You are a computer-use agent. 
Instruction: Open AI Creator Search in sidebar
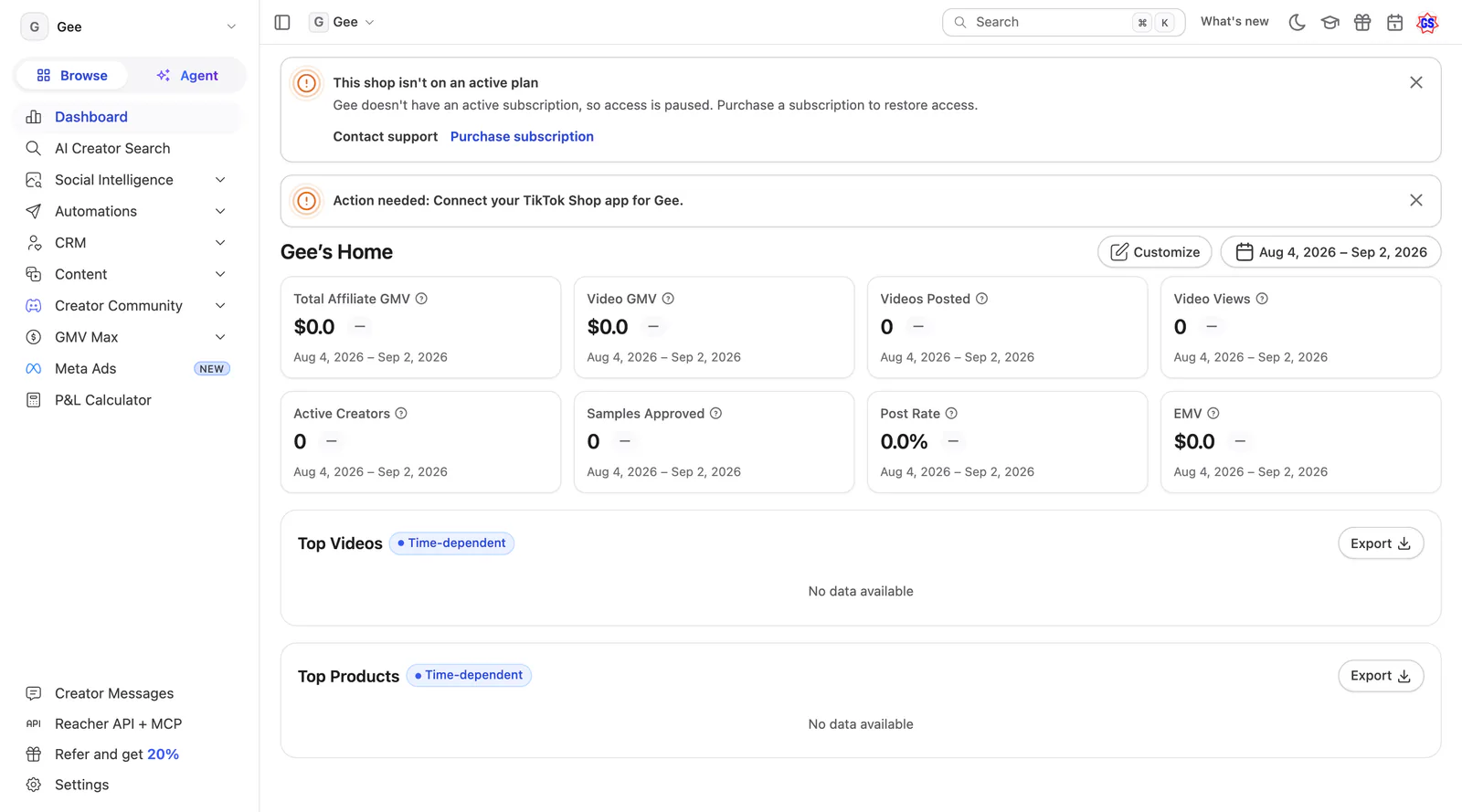click(128, 148)
